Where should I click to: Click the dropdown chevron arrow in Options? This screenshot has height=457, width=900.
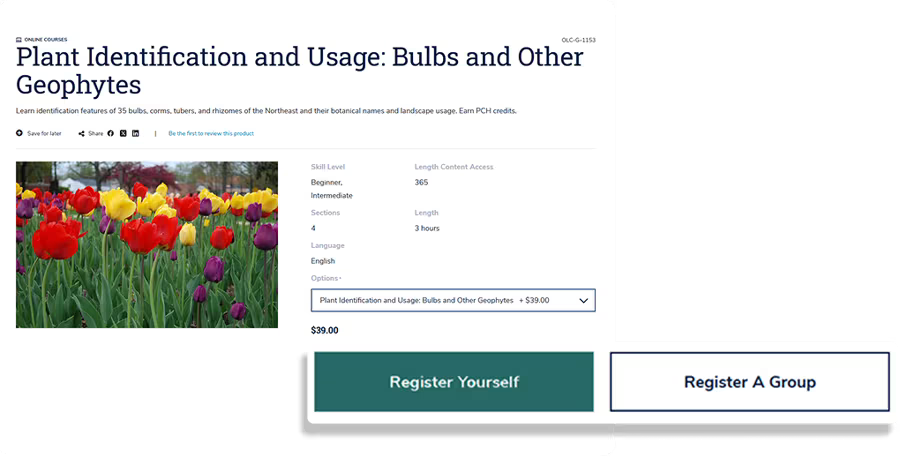(583, 300)
